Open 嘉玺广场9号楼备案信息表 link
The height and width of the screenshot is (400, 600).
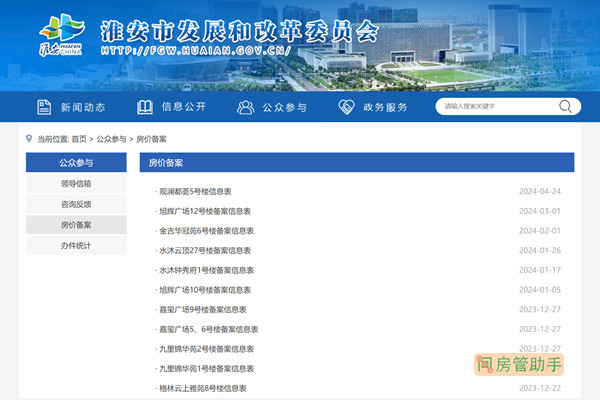[x=203, y=310]
